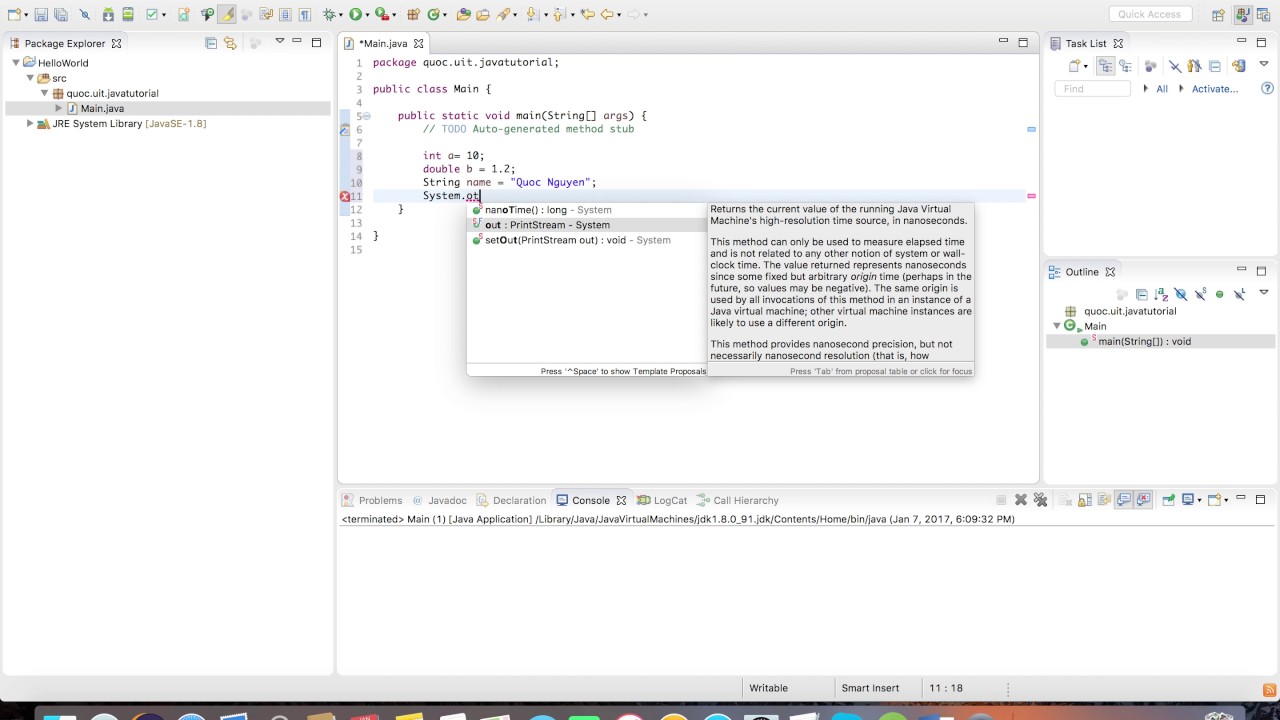Switch to the LogCat tab

coord(661,500)
